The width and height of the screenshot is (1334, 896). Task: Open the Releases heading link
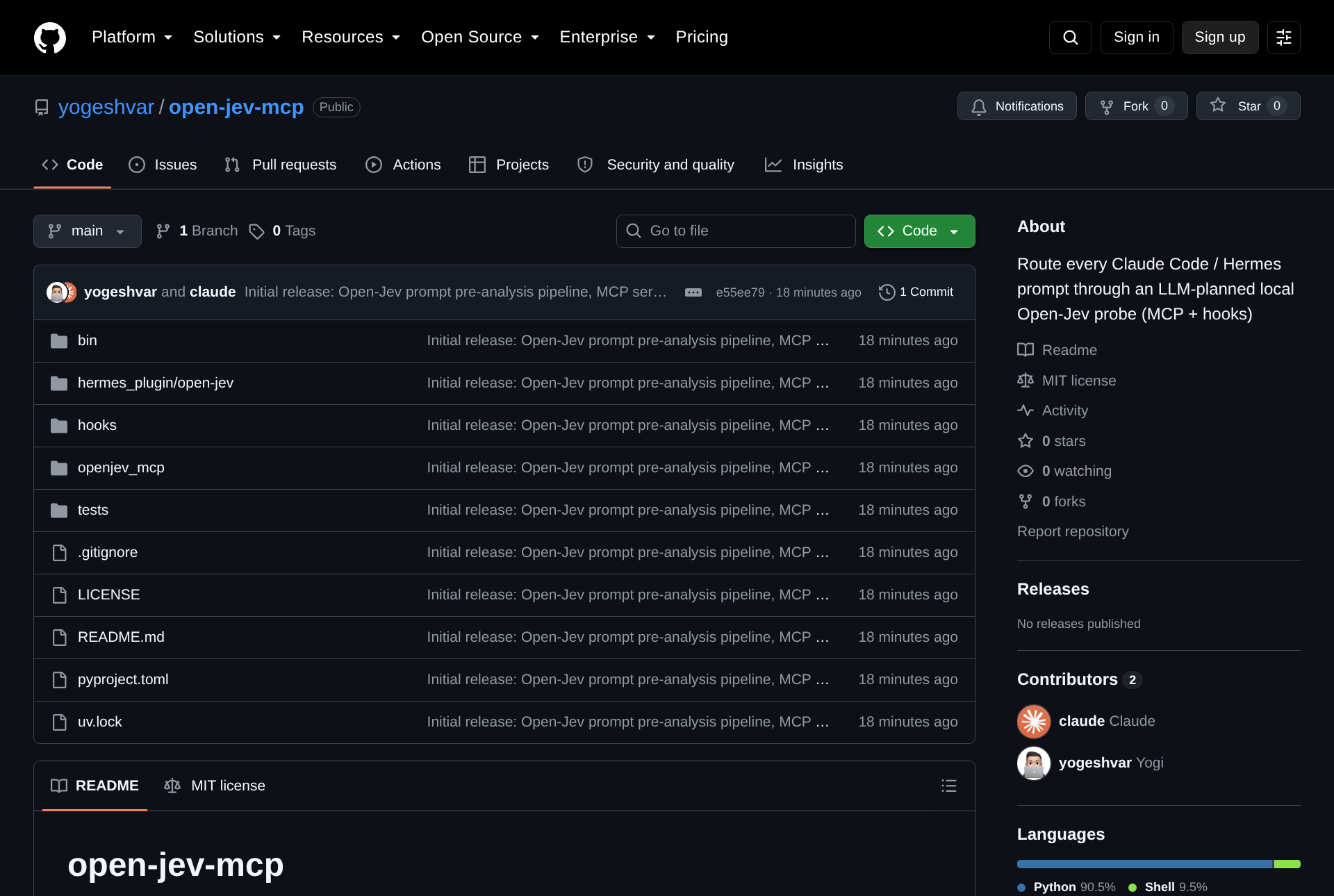(x=1053, y=589)
